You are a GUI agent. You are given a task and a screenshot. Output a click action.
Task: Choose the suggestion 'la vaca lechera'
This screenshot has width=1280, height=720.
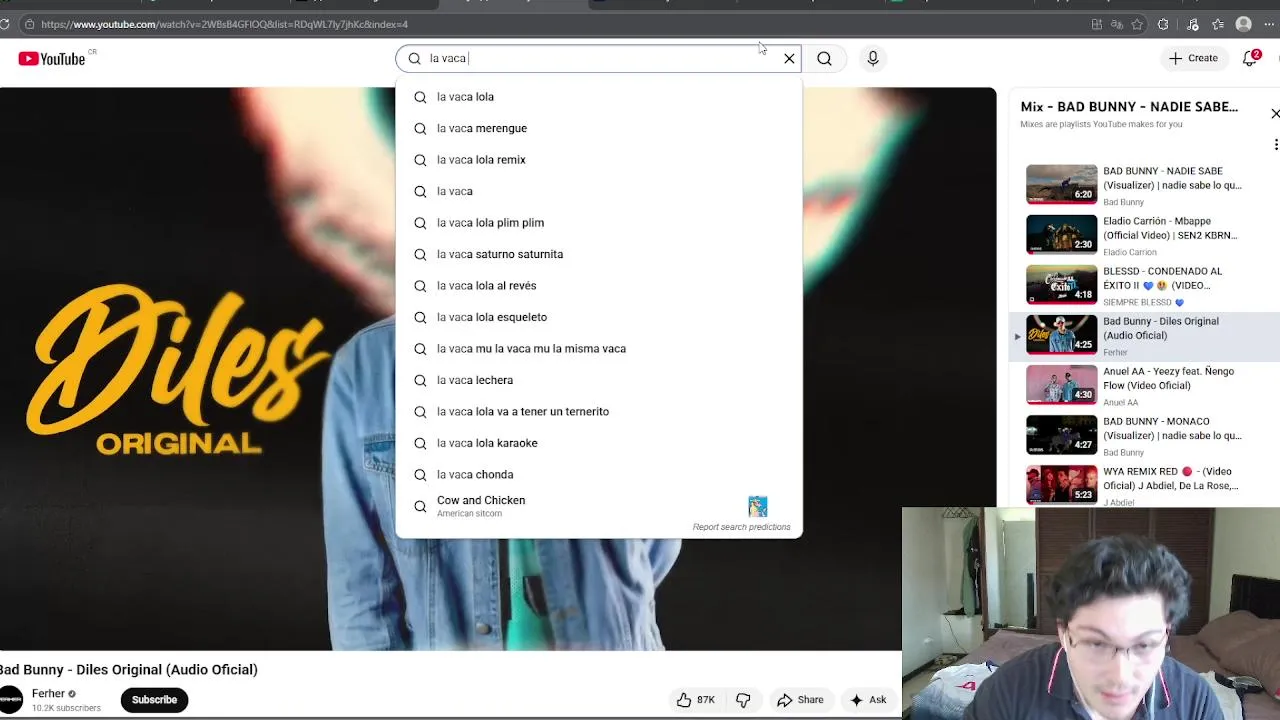point(599,380)
